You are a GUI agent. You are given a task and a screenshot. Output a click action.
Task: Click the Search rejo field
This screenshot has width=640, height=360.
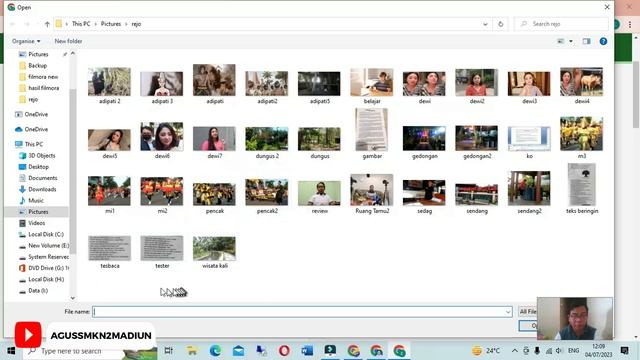pyautogui.click(x=561, y=24)
